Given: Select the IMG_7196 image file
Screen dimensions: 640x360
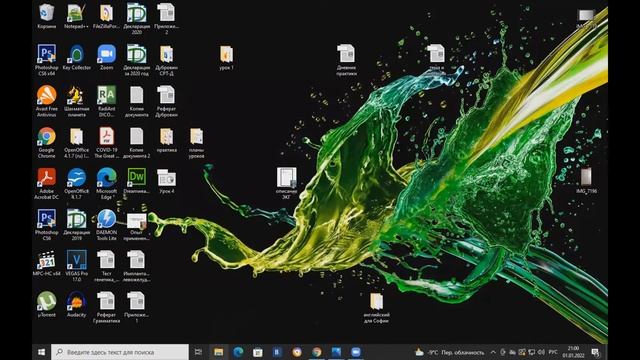Looking at the screenshot, I should [586, 180].
